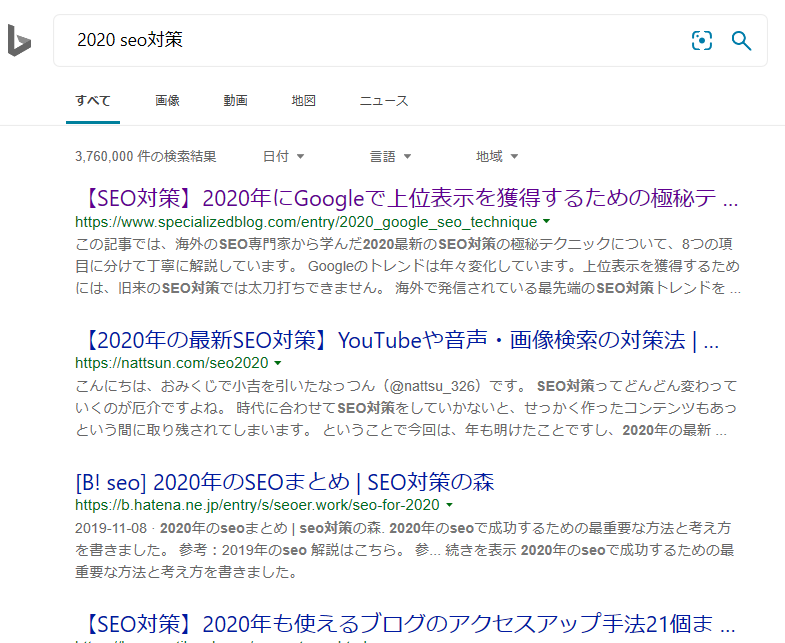This screenshot has height=643, width=785.
Task: Open result '[B! seo] 2020年のSEOまとめ'
Action: pyautogui.click(x=285, y=482)
